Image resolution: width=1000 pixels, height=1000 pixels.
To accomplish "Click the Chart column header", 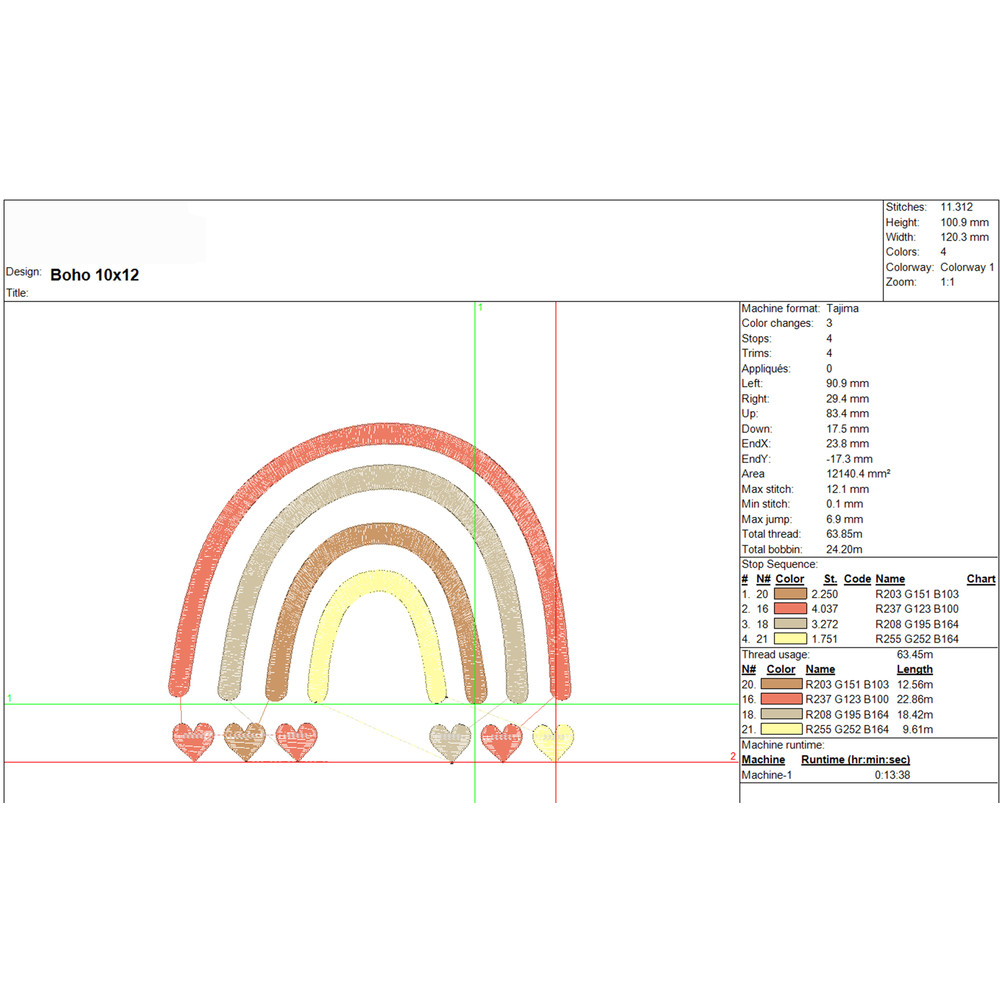I will [981, 579].
